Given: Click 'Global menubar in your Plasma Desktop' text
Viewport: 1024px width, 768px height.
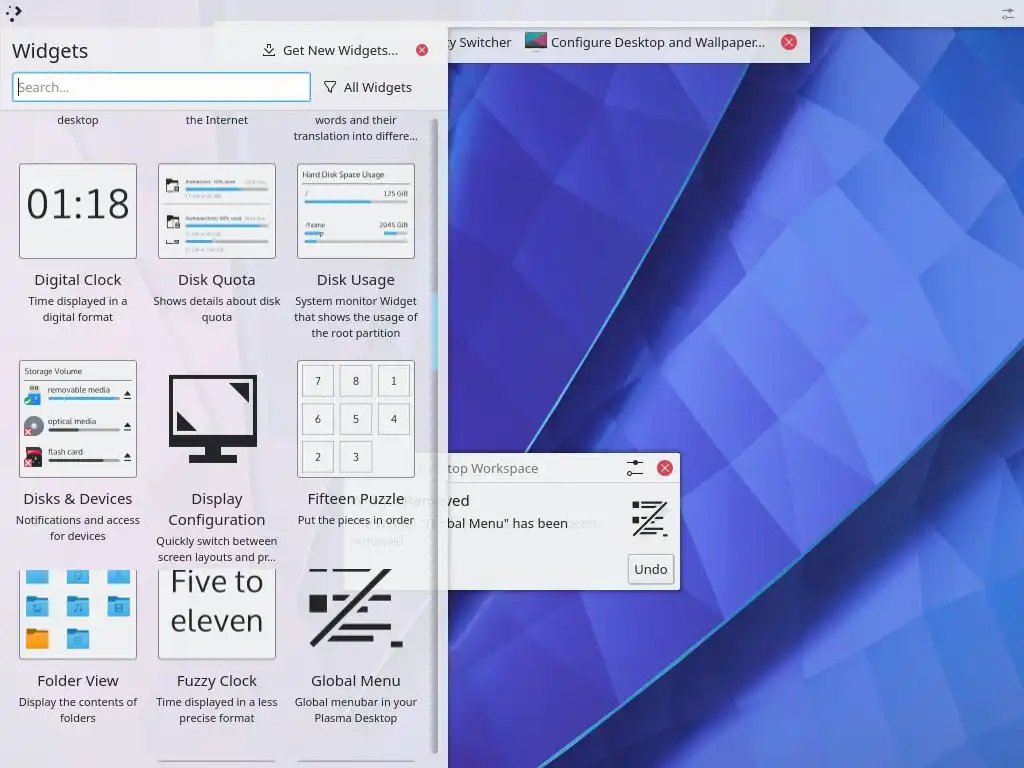Looking at the screenshot, I should [356, 710].
